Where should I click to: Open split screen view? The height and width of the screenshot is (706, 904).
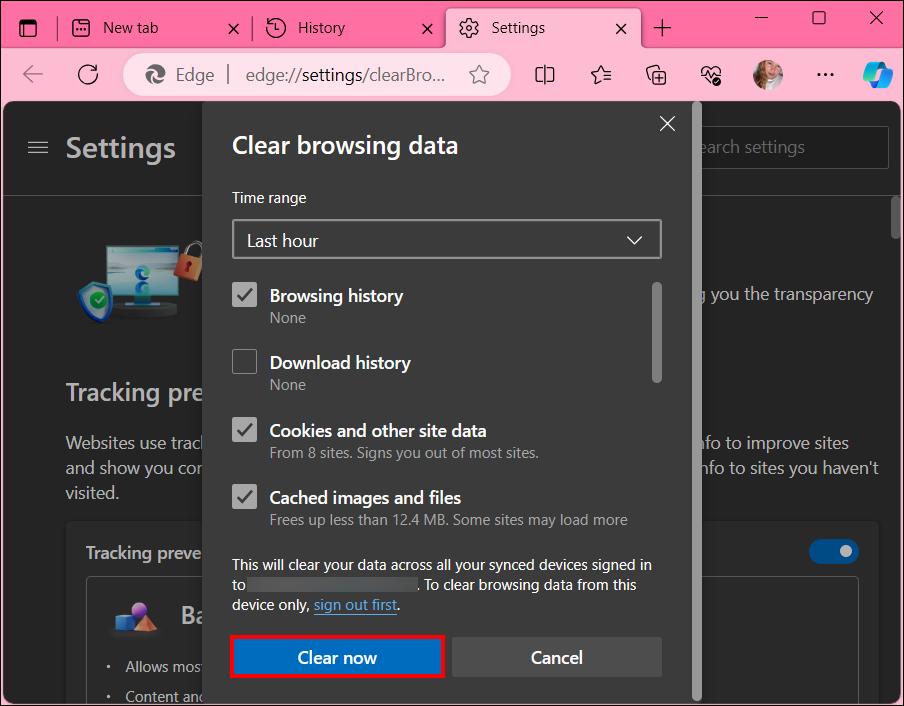click(x=544, y=75)
